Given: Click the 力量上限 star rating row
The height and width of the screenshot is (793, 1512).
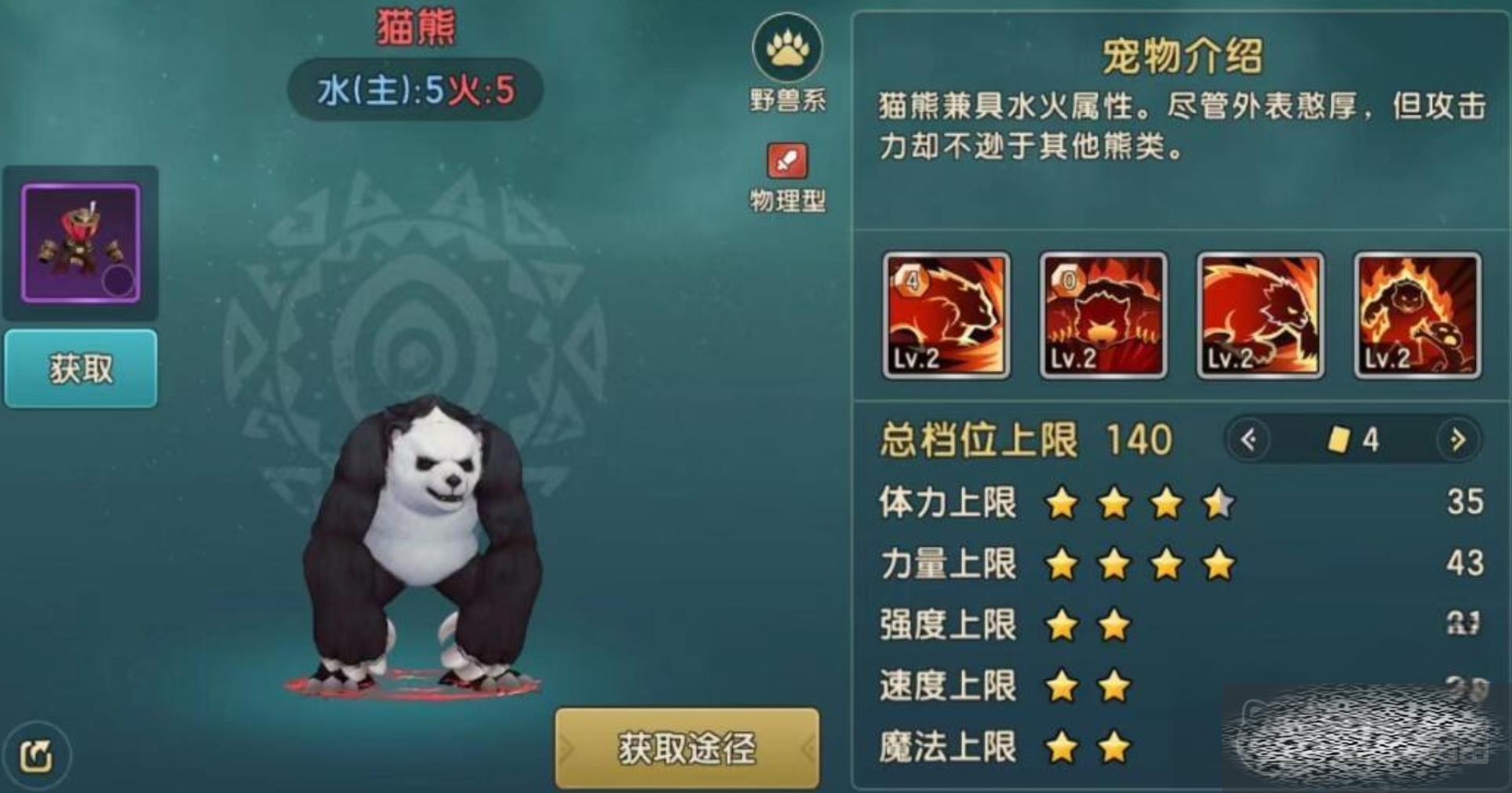Looking at the screenshot, I should (x=1181, y=564).
